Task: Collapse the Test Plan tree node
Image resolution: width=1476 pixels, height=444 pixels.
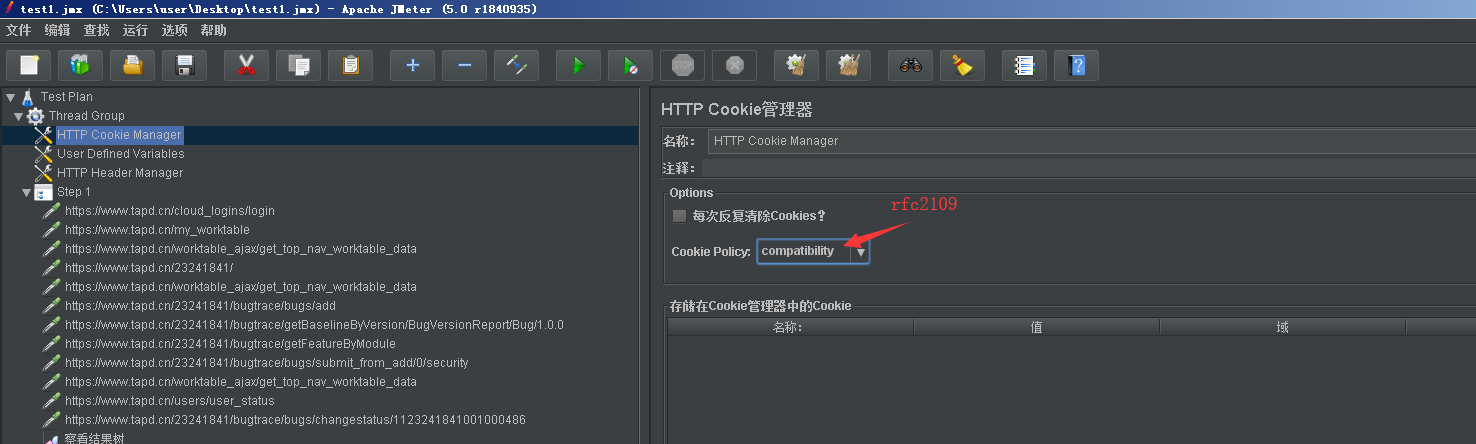Action: point(10,97)
